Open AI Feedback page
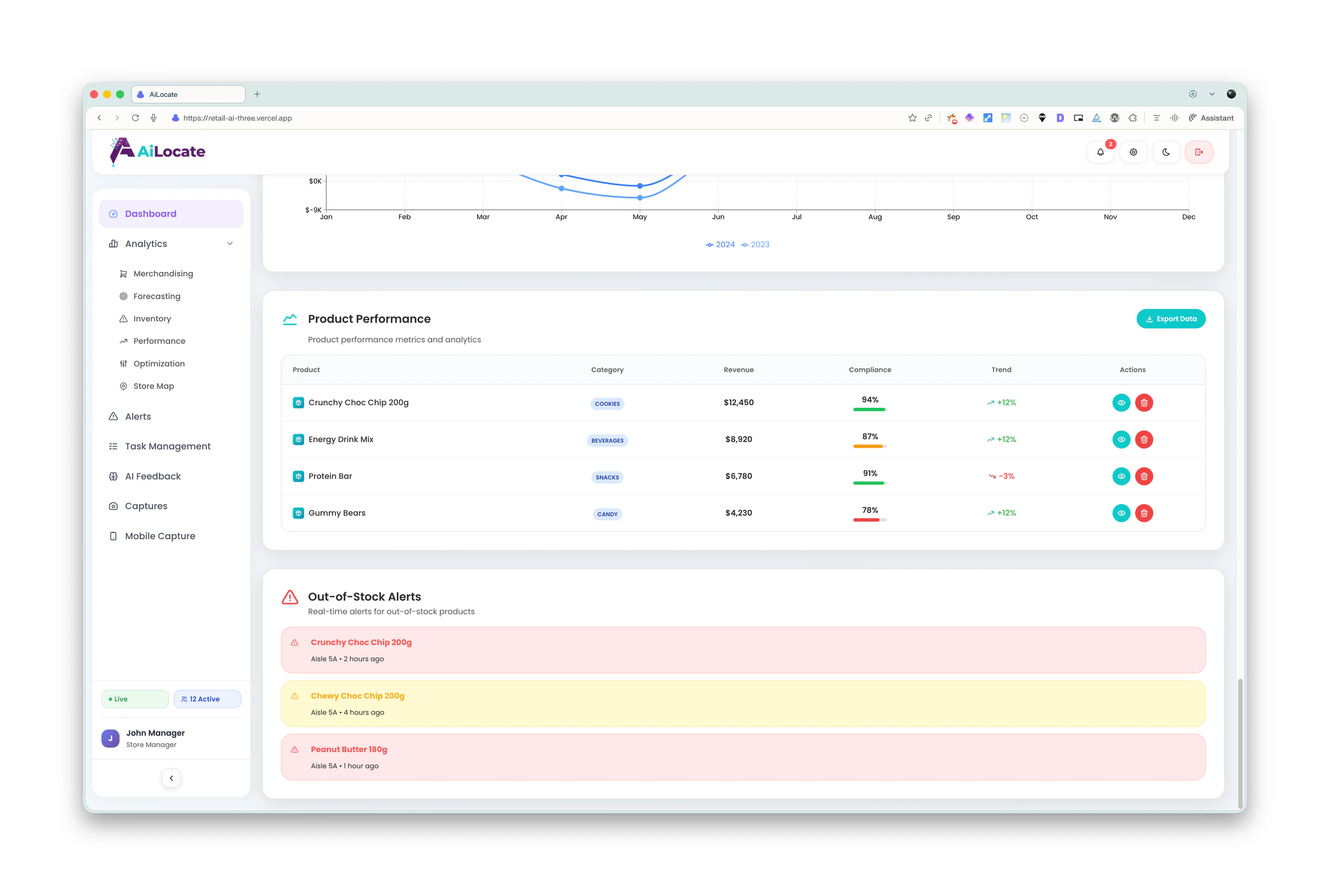1330x896 pixels. (x=171, y=477)
